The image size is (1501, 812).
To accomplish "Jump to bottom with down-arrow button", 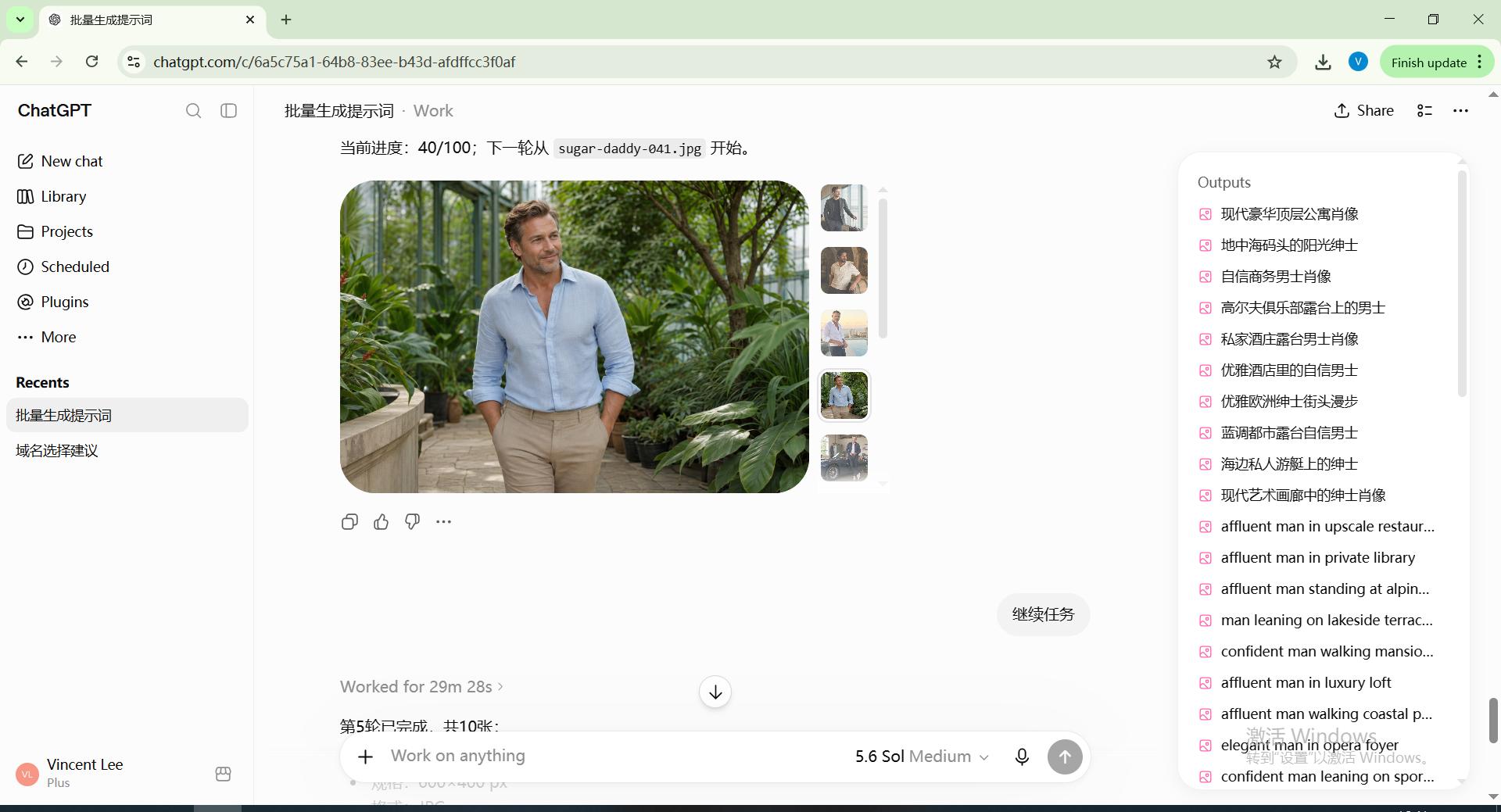I will [715, 692].
